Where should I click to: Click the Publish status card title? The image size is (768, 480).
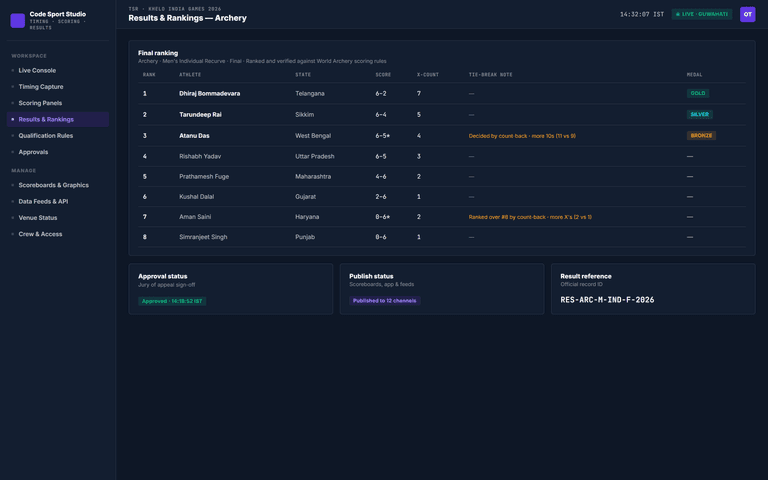click(371, 276)
